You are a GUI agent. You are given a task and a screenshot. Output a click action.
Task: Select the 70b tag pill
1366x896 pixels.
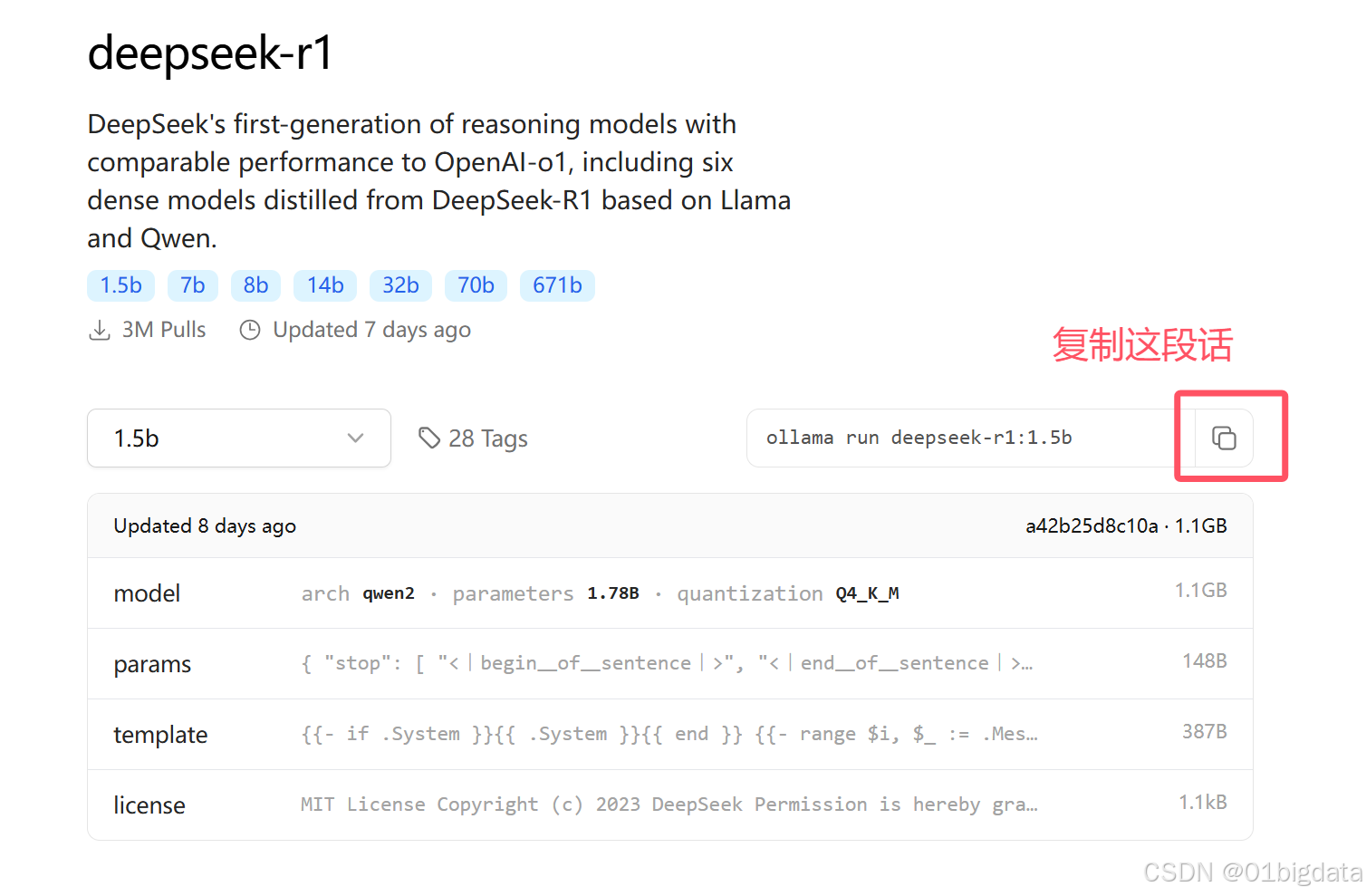(476, 285)
